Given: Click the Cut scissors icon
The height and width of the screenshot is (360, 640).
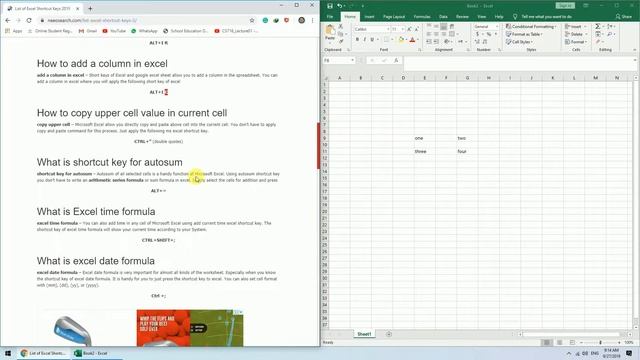Looking at the screenshot, I should click(x=341, y=27).
